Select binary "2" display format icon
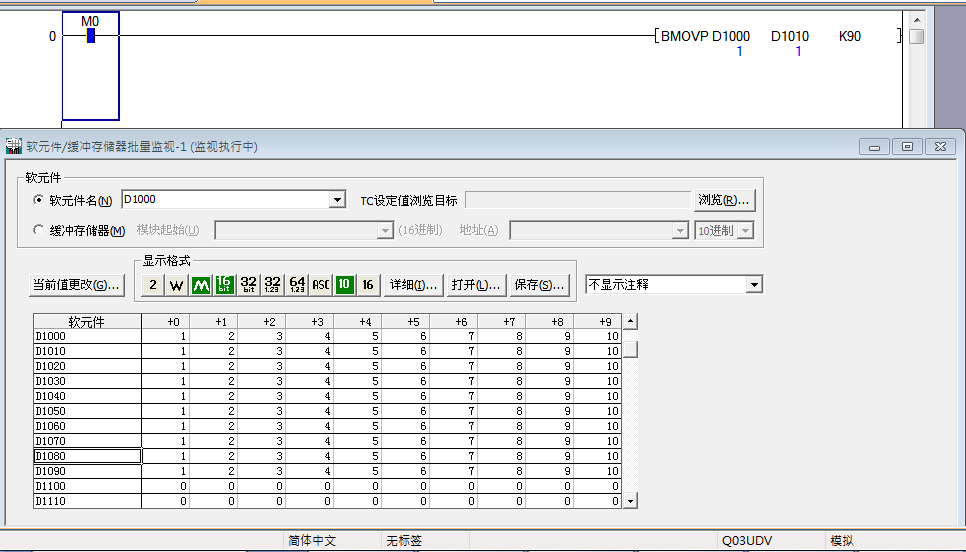This screenshot has height=552, width=966. (152, 285)
